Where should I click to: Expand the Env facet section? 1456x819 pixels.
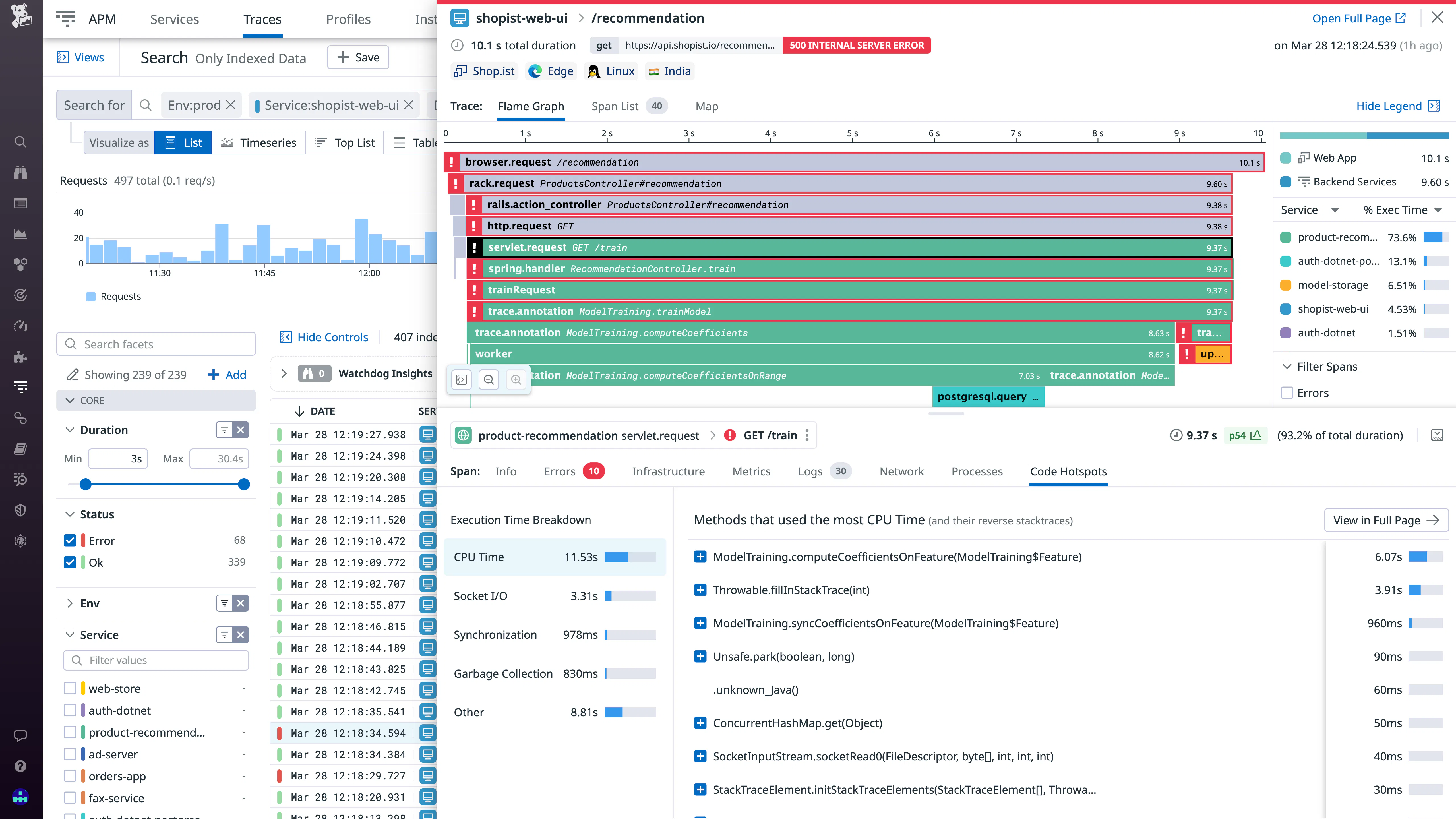70,603
